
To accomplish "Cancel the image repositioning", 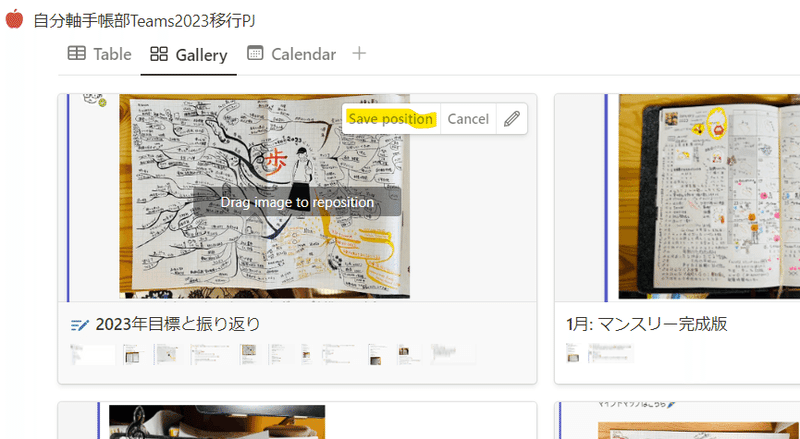I will click(x=468, y=119).
